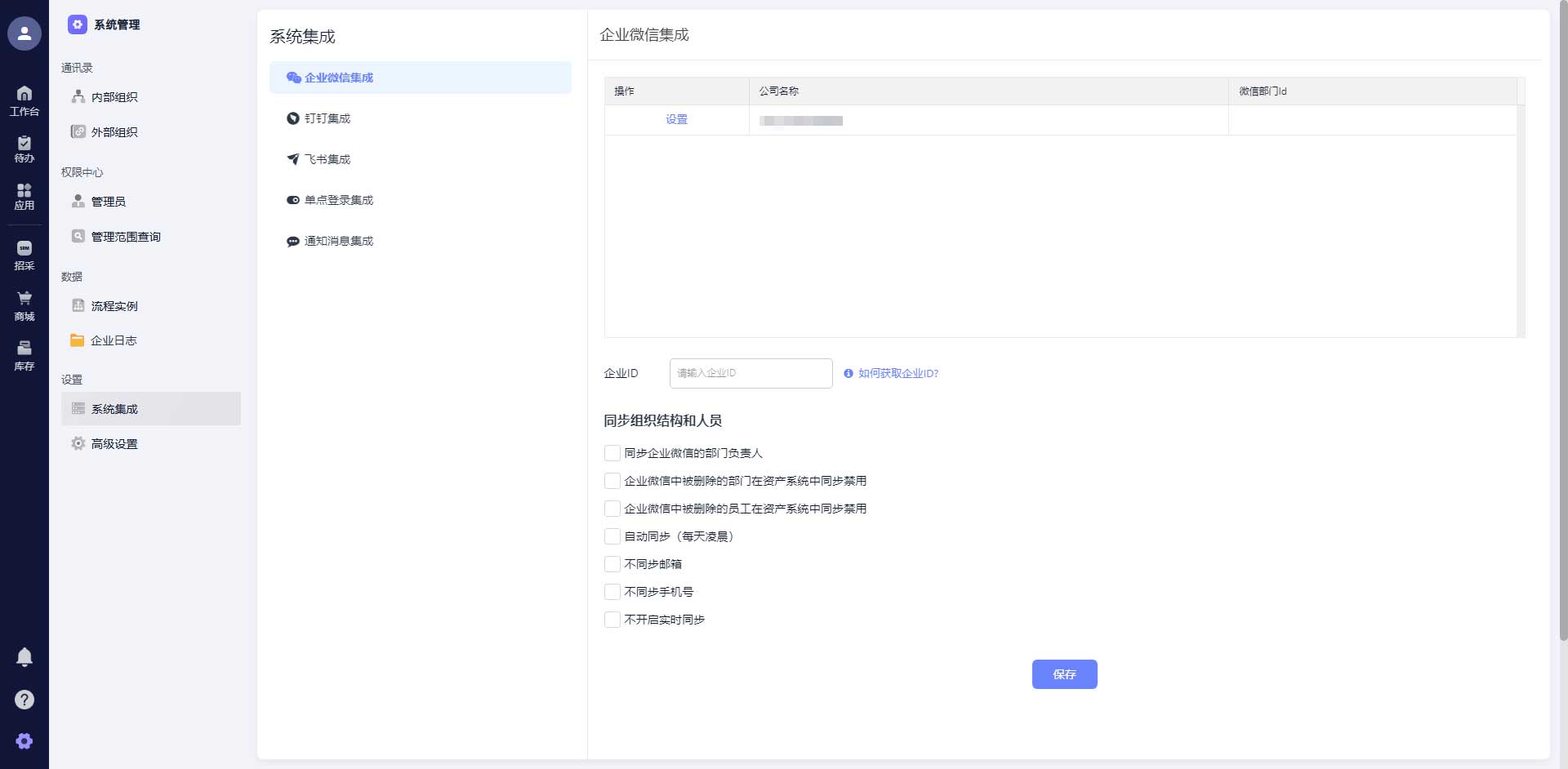Click the 操作 column header

click(x=677, y=91)
